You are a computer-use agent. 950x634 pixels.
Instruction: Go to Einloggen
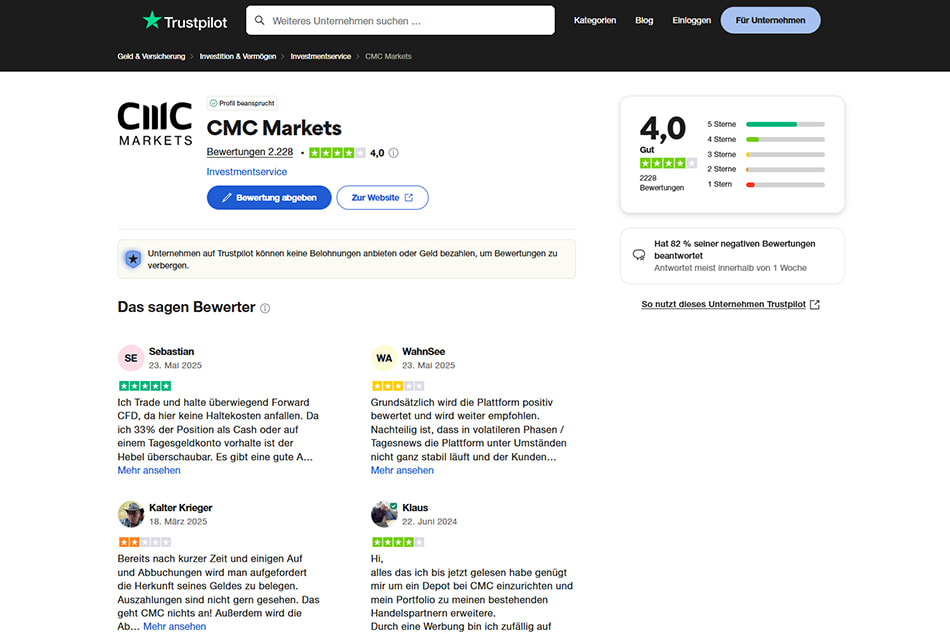tap(691, 21)
